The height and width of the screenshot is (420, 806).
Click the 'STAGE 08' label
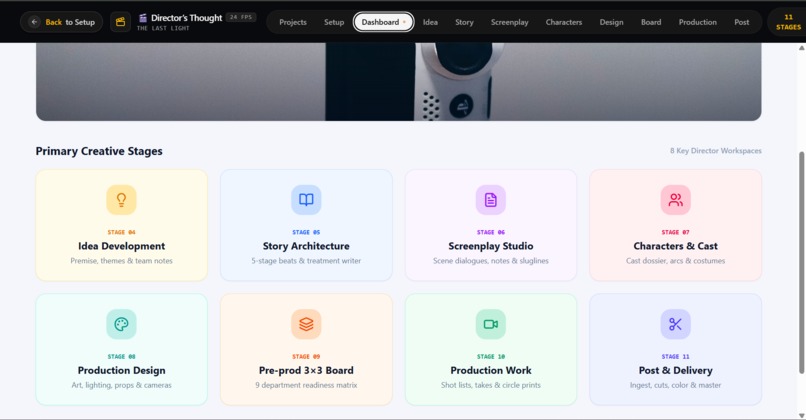[x=121, y=357]
